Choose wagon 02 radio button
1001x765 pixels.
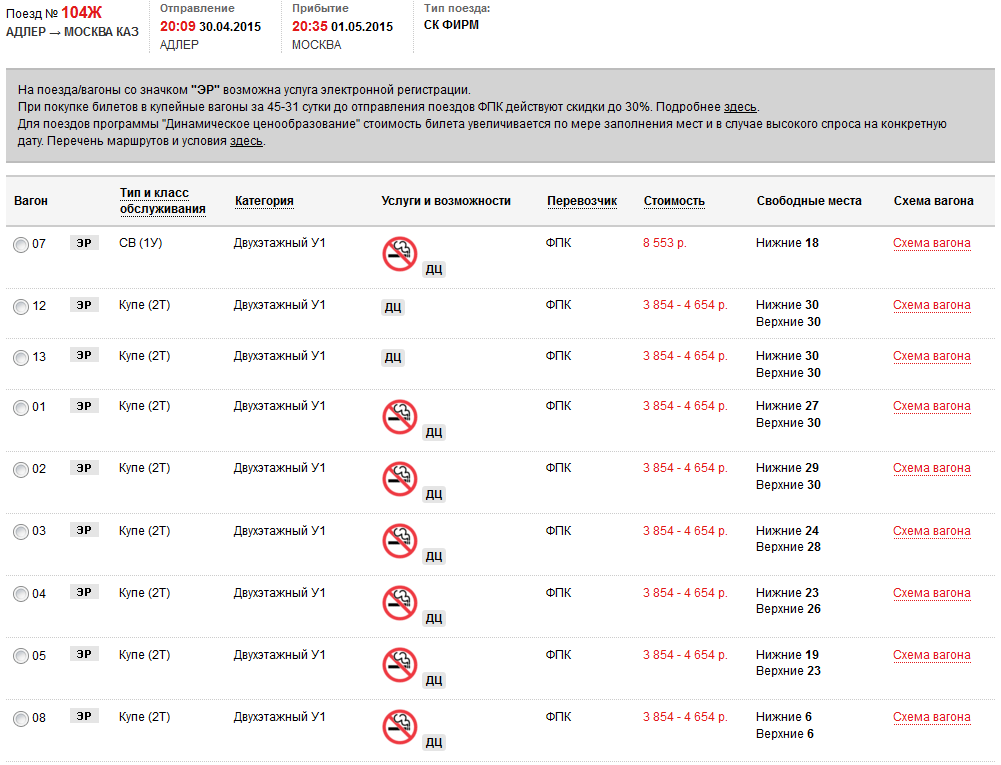click(21, 470)
